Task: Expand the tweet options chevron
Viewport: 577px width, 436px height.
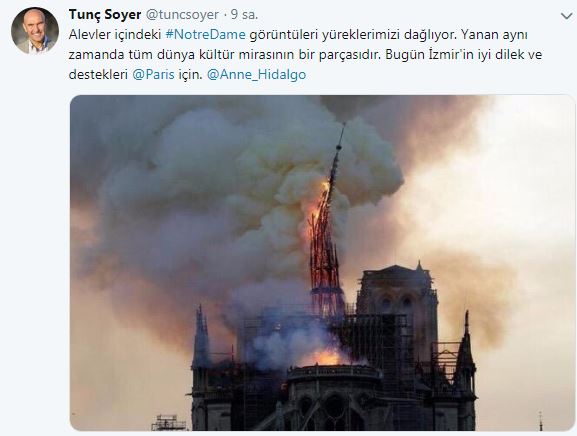Action: (x=567, y=16)
